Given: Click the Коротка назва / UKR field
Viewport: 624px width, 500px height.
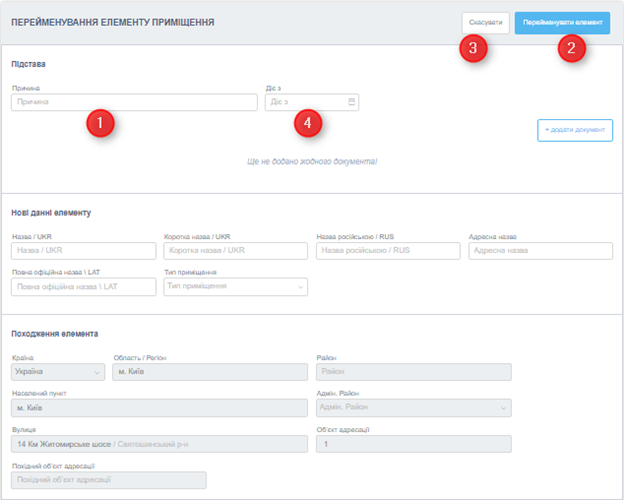Looking at the screenshot, I should point(235,250).
